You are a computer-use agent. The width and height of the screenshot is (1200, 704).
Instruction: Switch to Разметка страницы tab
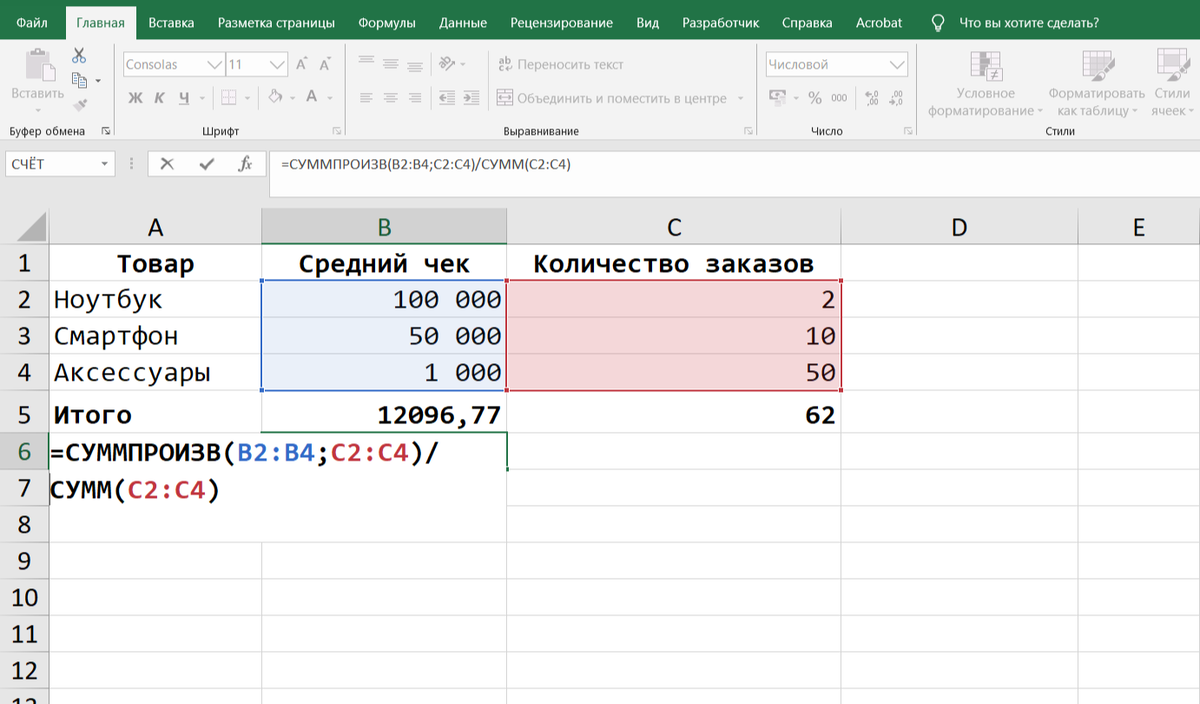(x=276, y=22)
